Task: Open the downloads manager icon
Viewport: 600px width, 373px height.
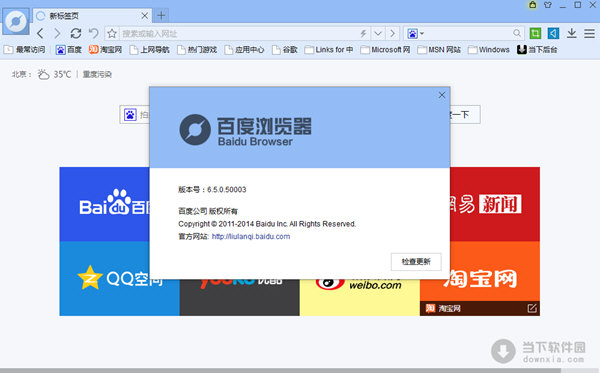Action: 572,34
